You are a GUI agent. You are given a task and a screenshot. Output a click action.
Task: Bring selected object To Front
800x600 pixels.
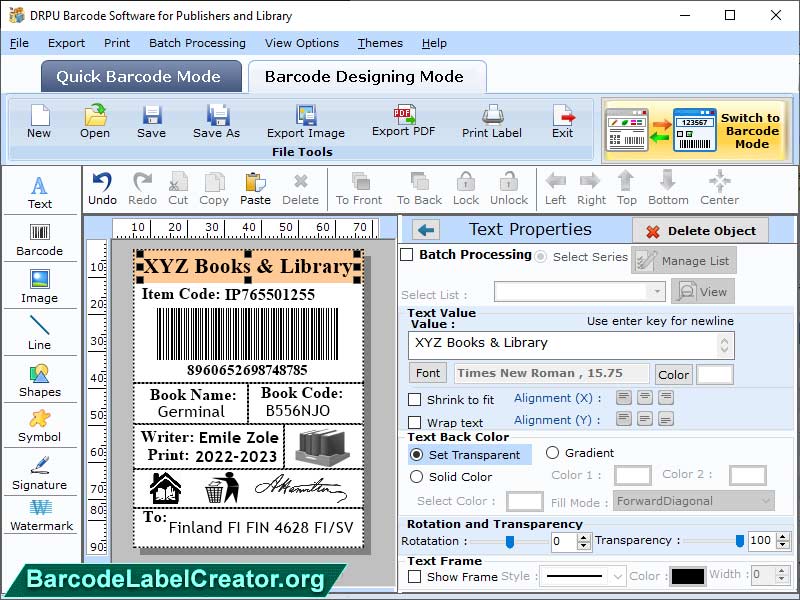(359, 189)
